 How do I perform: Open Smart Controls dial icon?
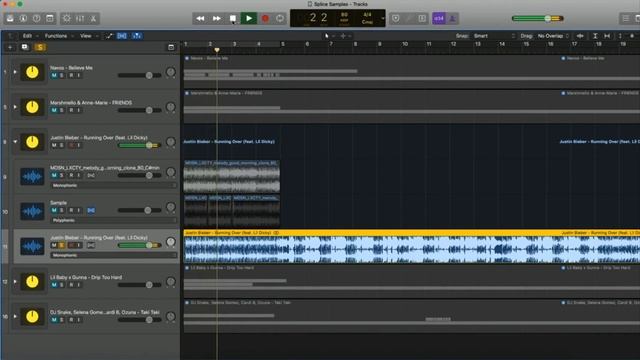tap(67, 18)
